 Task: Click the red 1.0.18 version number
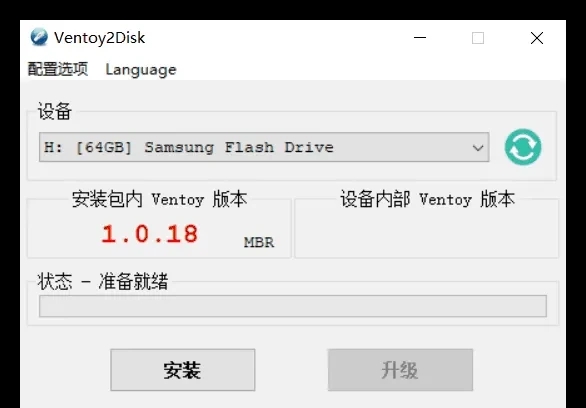149,234
